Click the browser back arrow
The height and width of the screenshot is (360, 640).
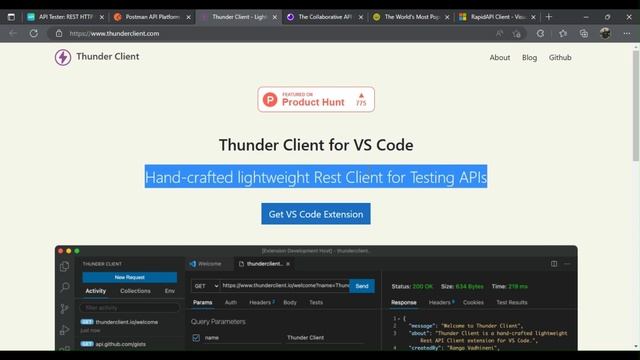pyautogui.click(x=13, y=33)
